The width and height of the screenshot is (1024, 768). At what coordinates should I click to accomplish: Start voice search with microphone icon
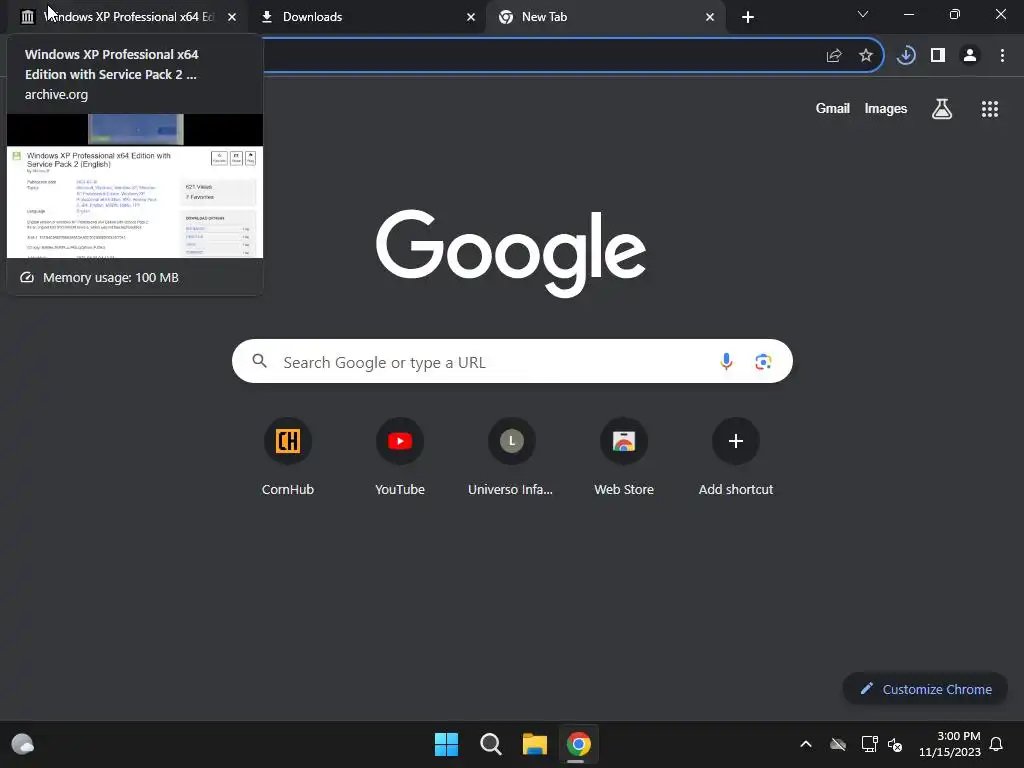(726, 361)
